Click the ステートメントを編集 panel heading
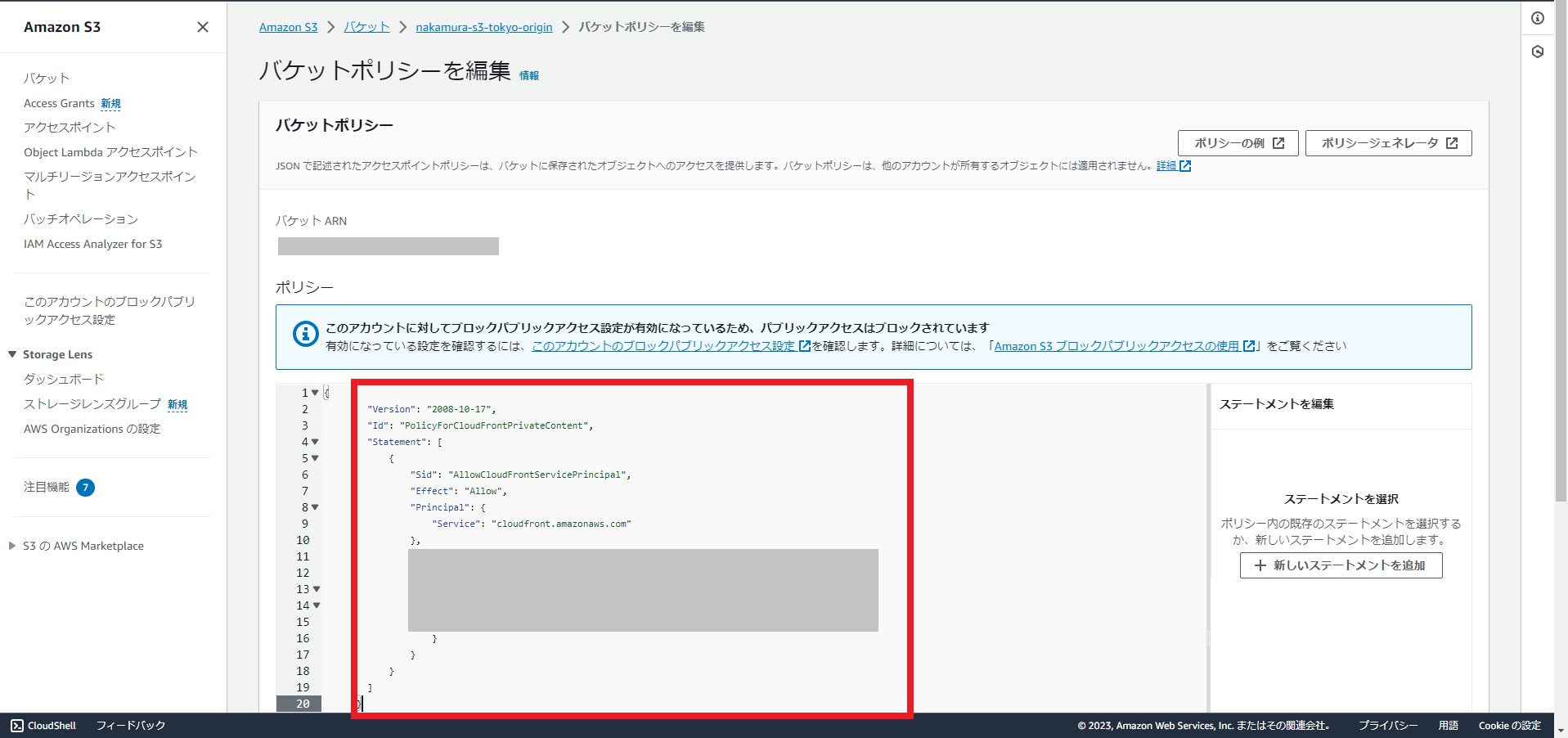 [1276, 404]
